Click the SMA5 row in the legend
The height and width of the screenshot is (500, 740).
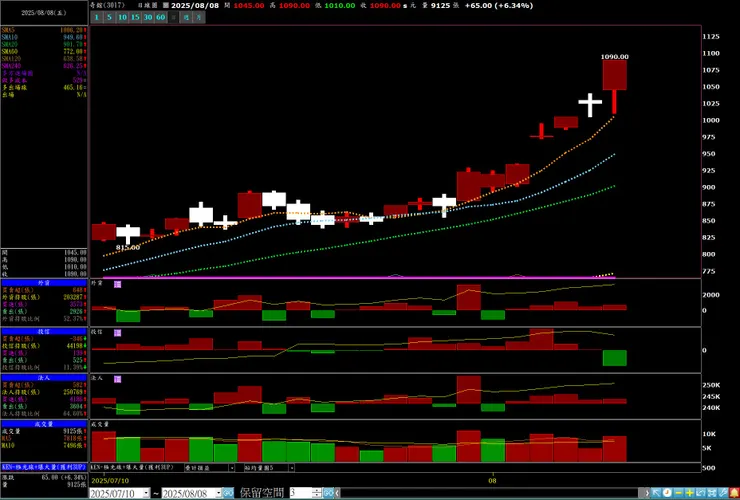[44, 30]
